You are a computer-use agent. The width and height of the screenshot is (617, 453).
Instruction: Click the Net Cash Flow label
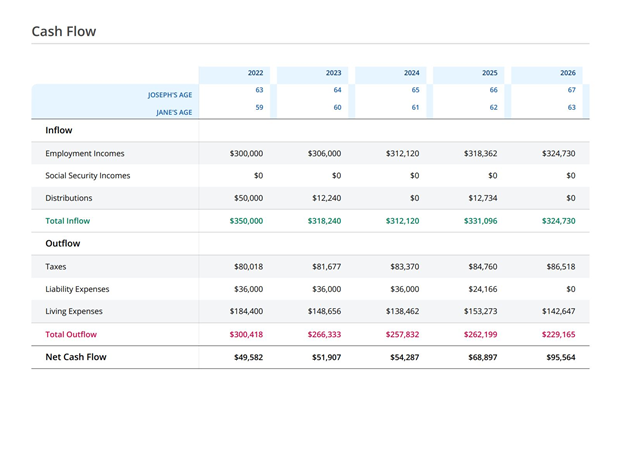pos(75,357)
